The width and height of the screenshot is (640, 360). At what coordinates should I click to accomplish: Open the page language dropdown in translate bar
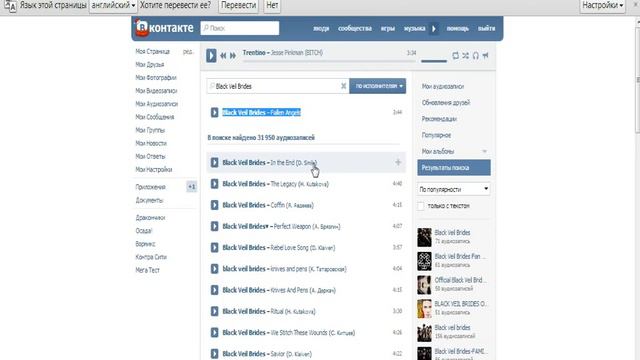(x=113, y=5)
